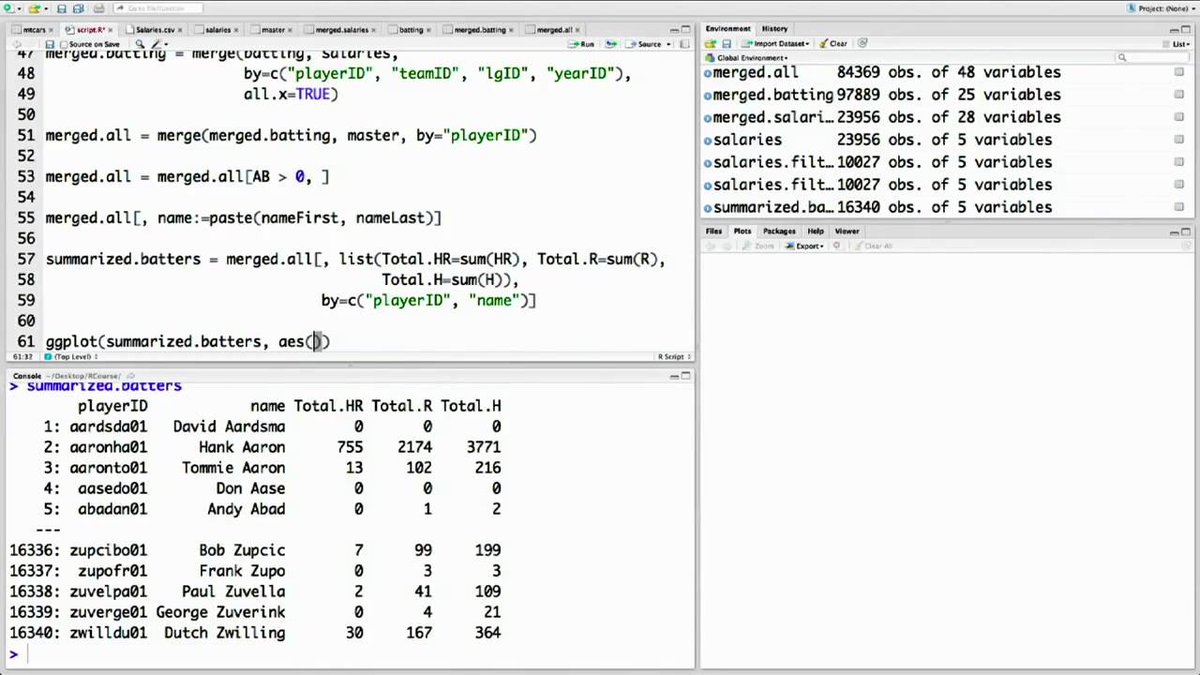Place cursor on line 53 code

[187, 177]
